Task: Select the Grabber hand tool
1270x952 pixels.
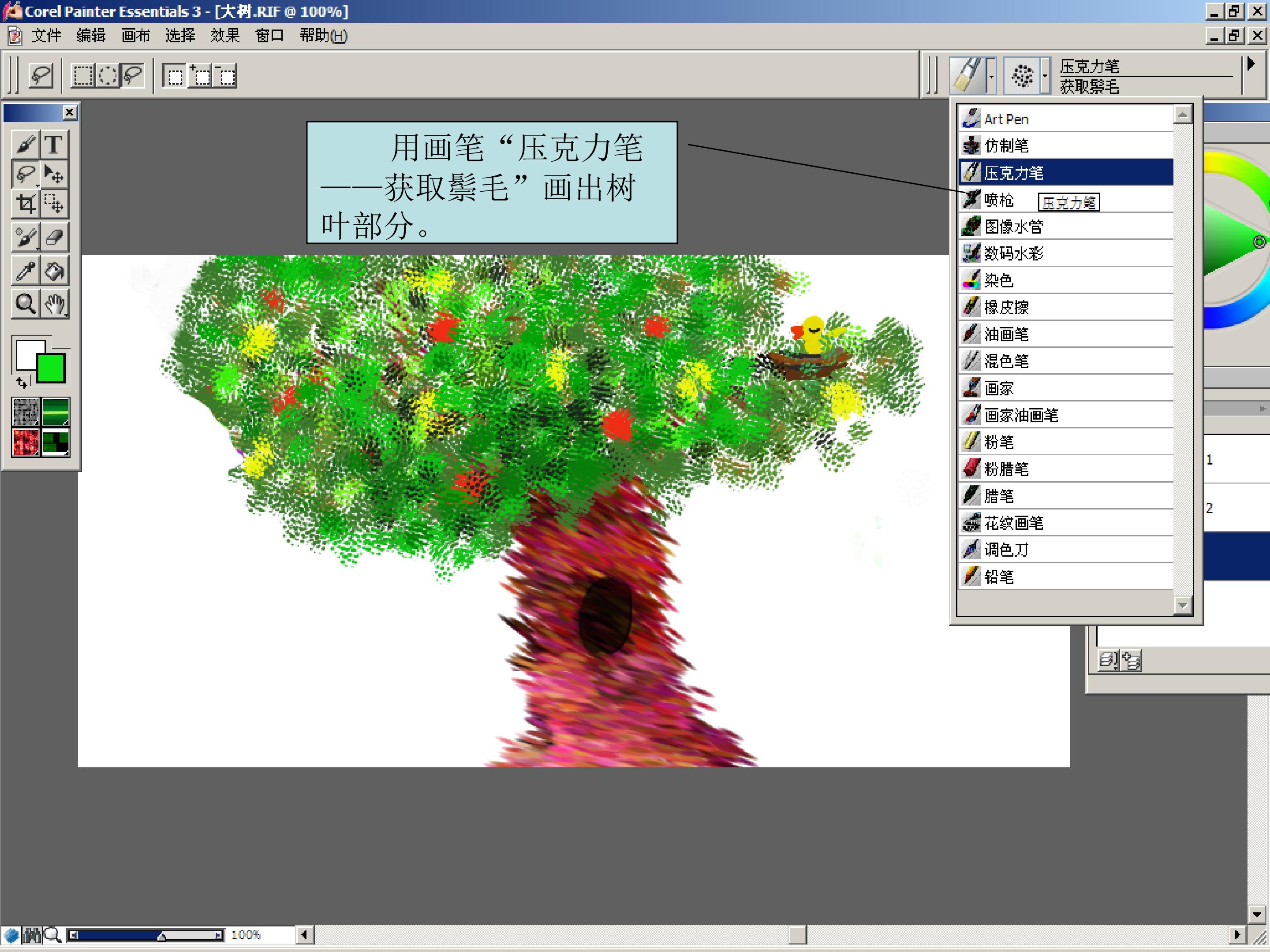Action: (54, 304)
